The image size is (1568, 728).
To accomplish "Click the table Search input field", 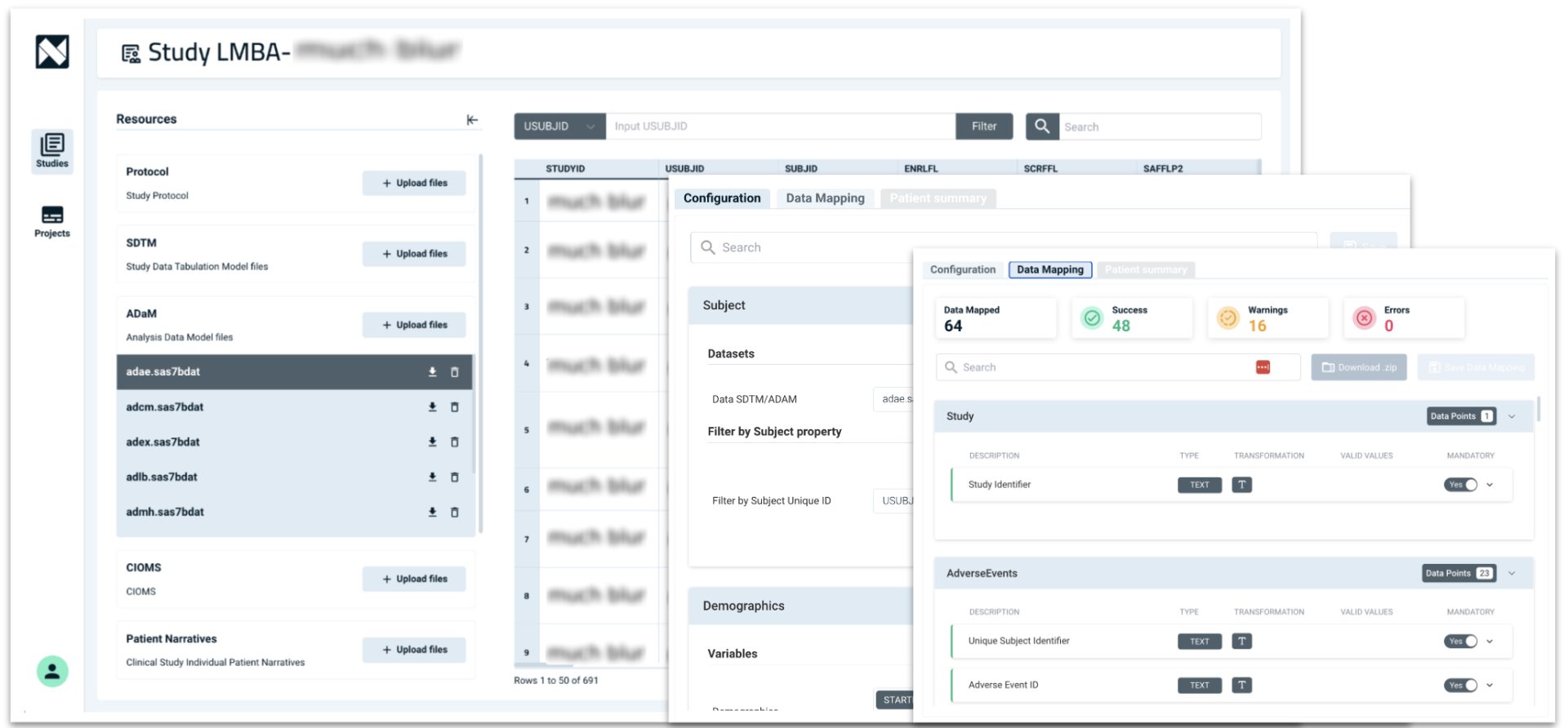I will coord(1160,127).
